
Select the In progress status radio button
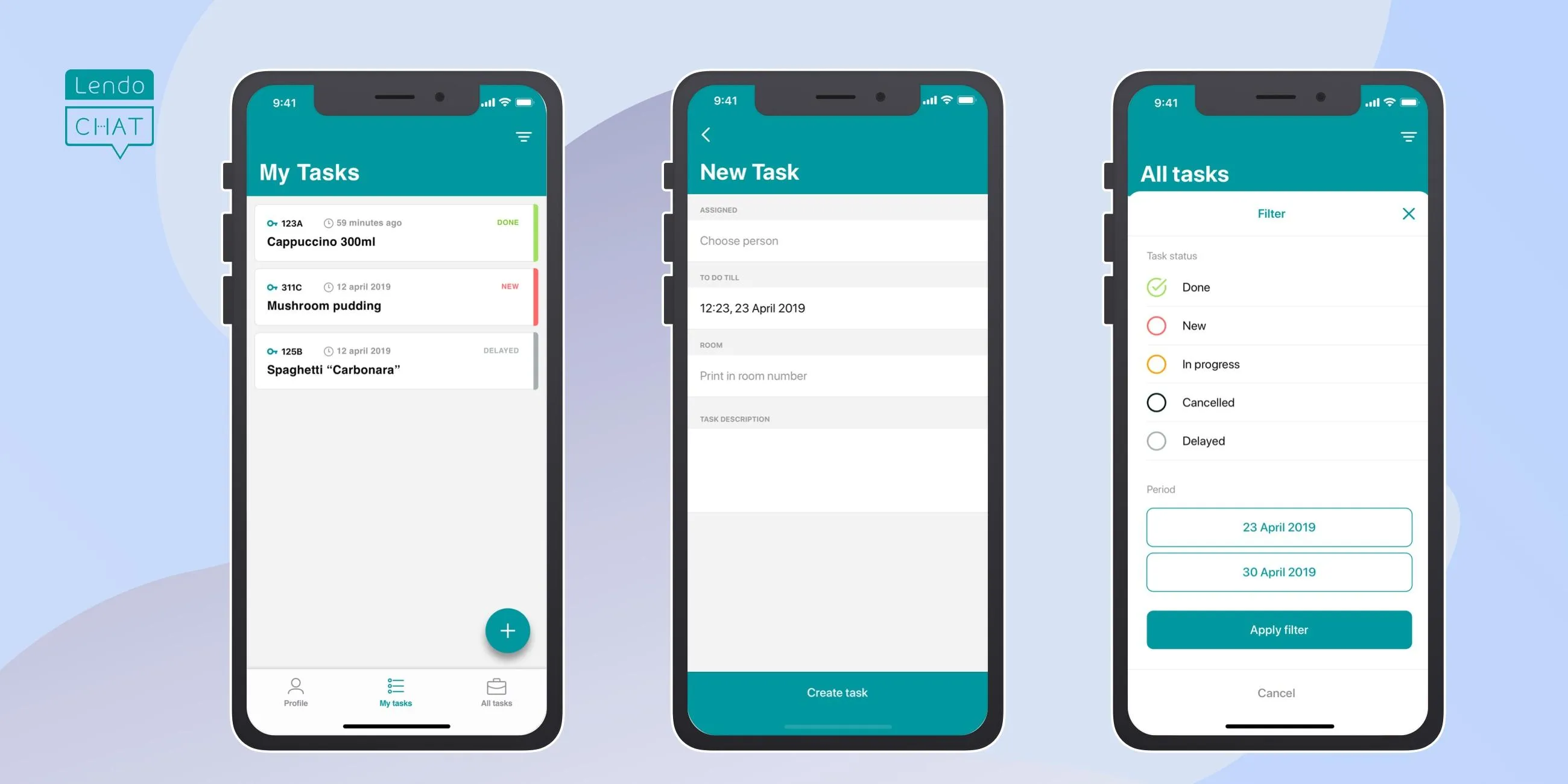click(x=1158, y=363)
